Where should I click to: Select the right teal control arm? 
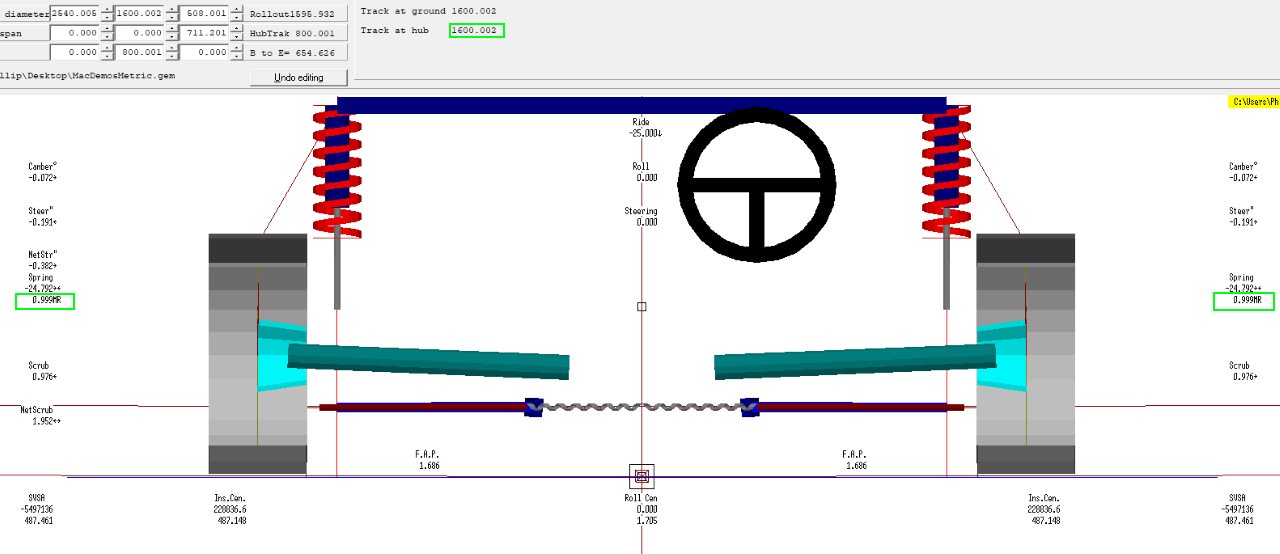(x=855, y=360)
